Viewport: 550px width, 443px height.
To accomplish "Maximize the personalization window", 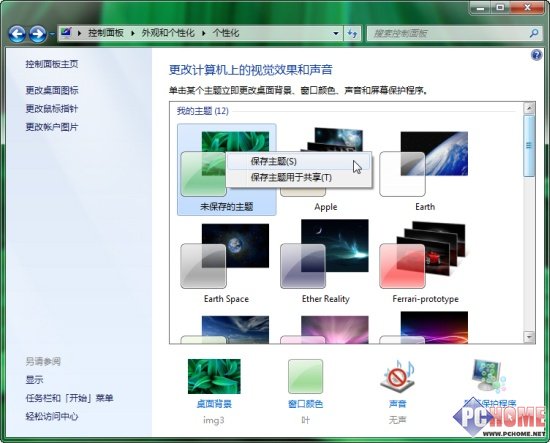I will point(501,8).
